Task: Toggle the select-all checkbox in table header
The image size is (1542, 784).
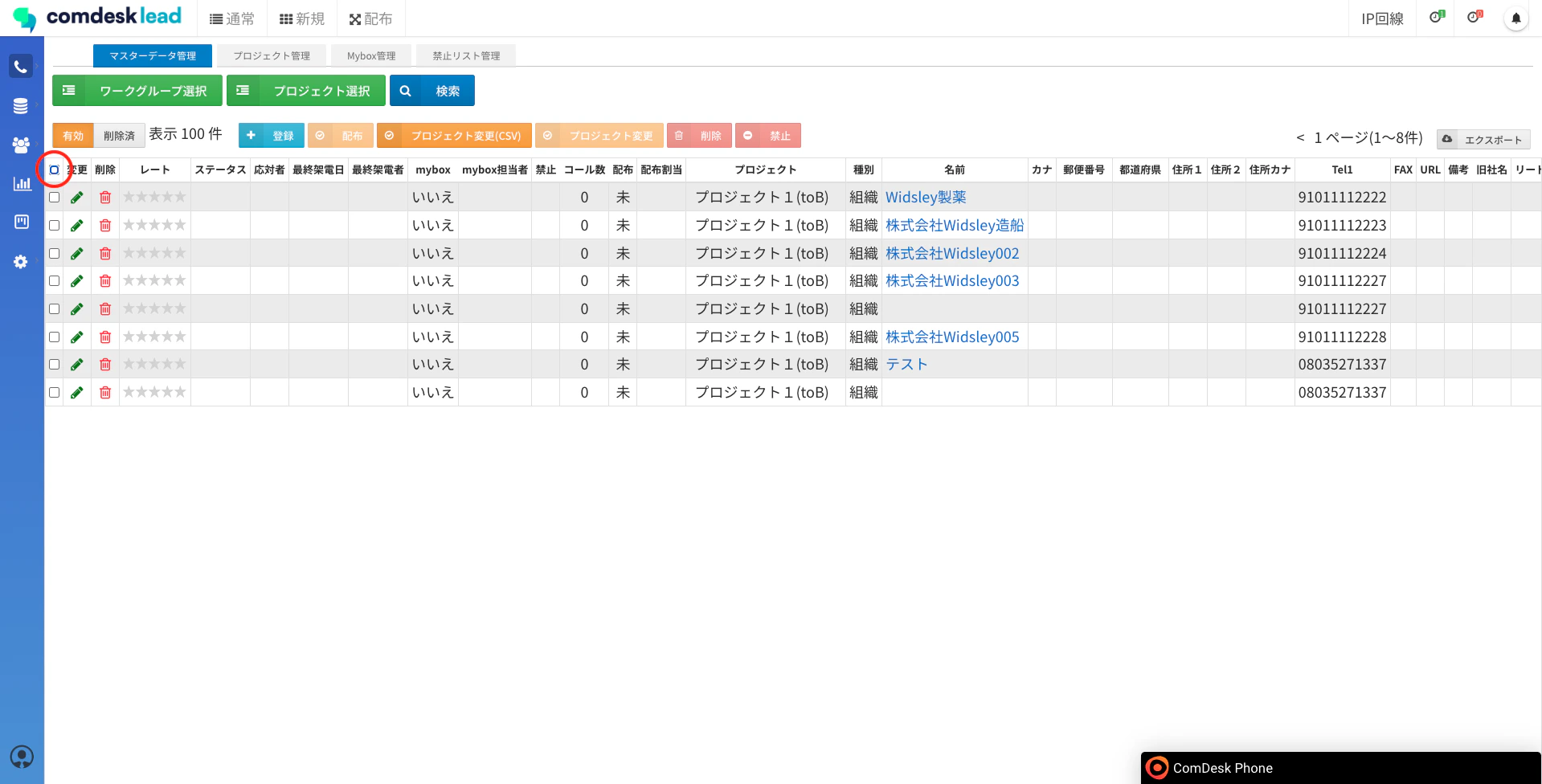Action: click(55, 170)
